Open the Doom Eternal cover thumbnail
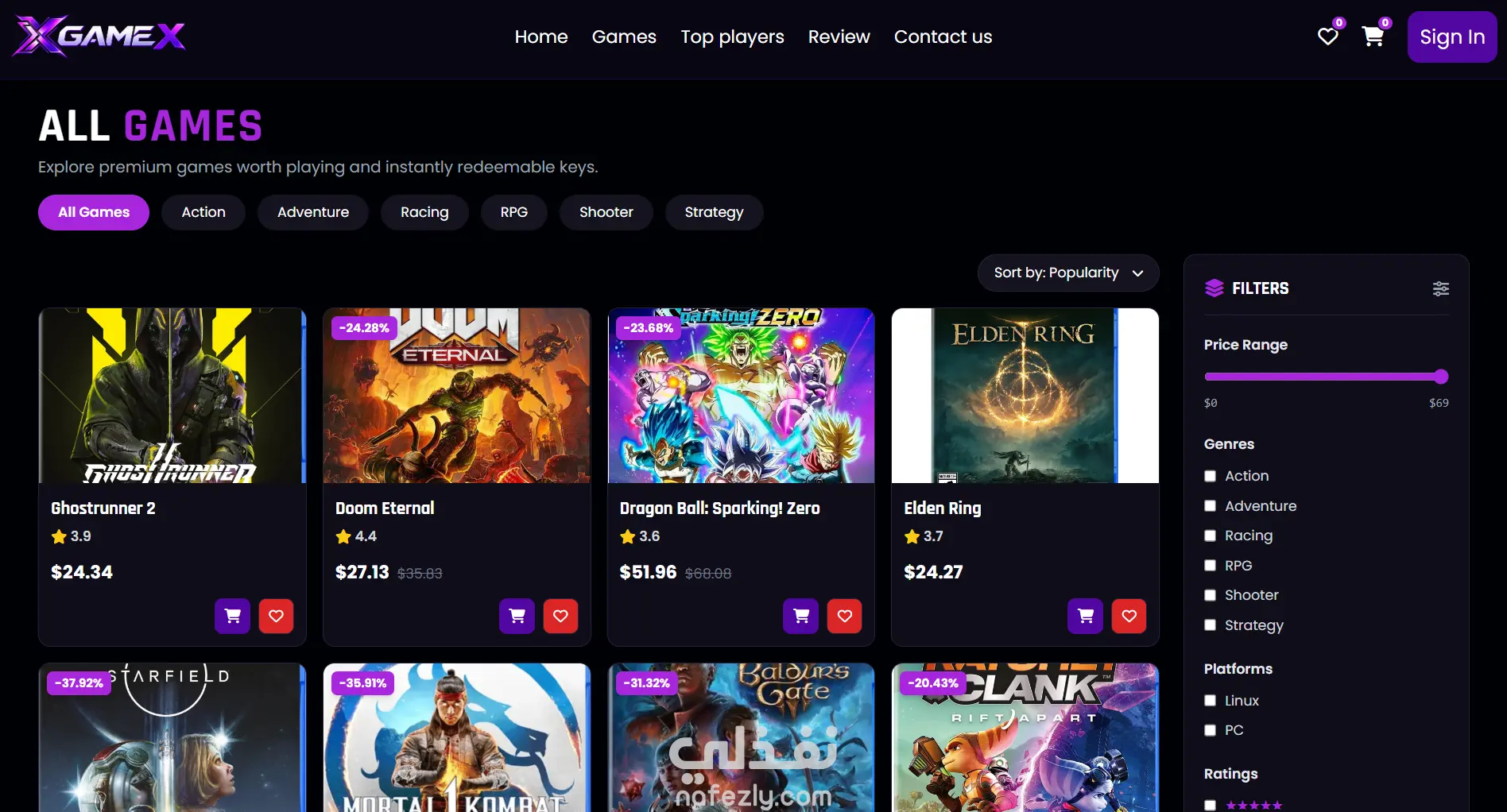 [x=457, y=396]
